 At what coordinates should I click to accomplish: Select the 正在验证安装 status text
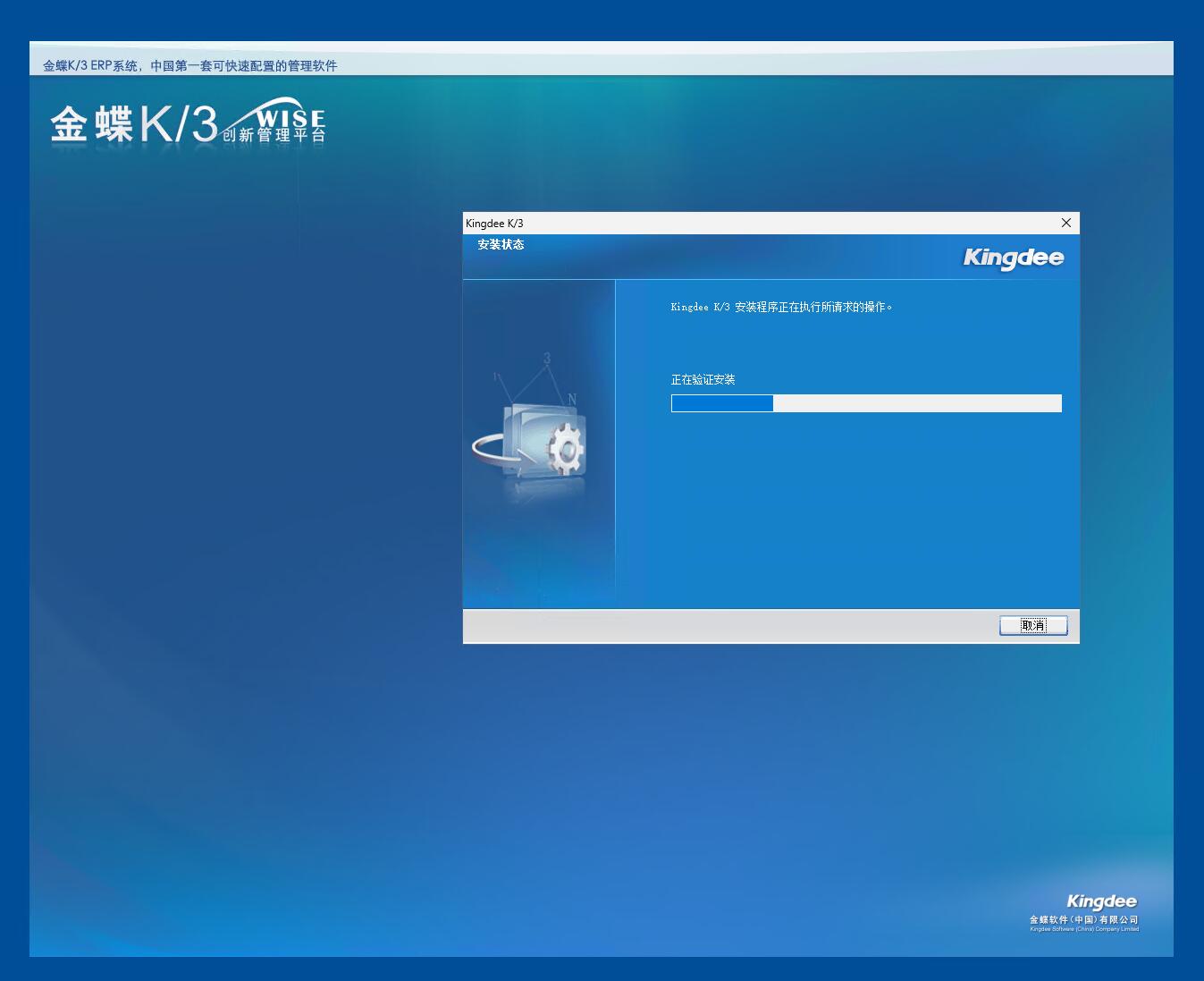(703, 380)
